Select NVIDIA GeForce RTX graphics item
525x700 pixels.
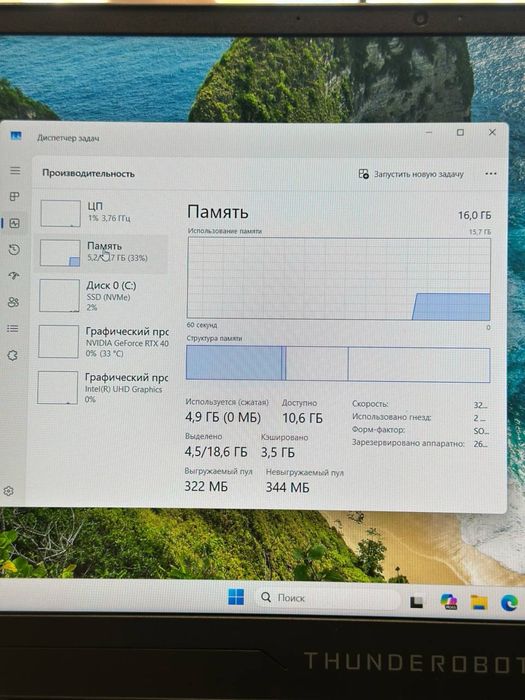[102, 342]
